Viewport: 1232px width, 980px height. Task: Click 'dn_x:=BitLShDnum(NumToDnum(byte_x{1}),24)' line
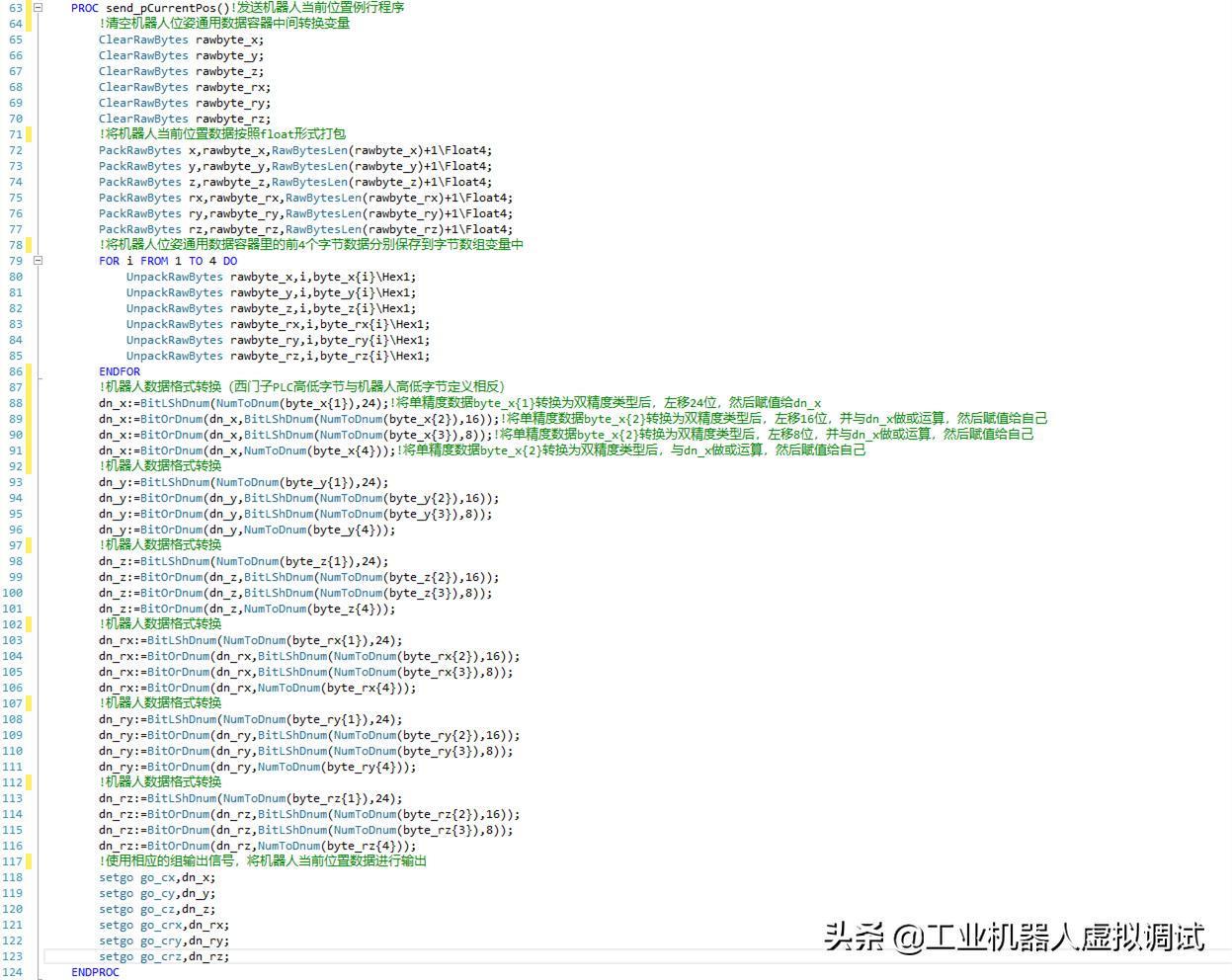click(244, 403)
